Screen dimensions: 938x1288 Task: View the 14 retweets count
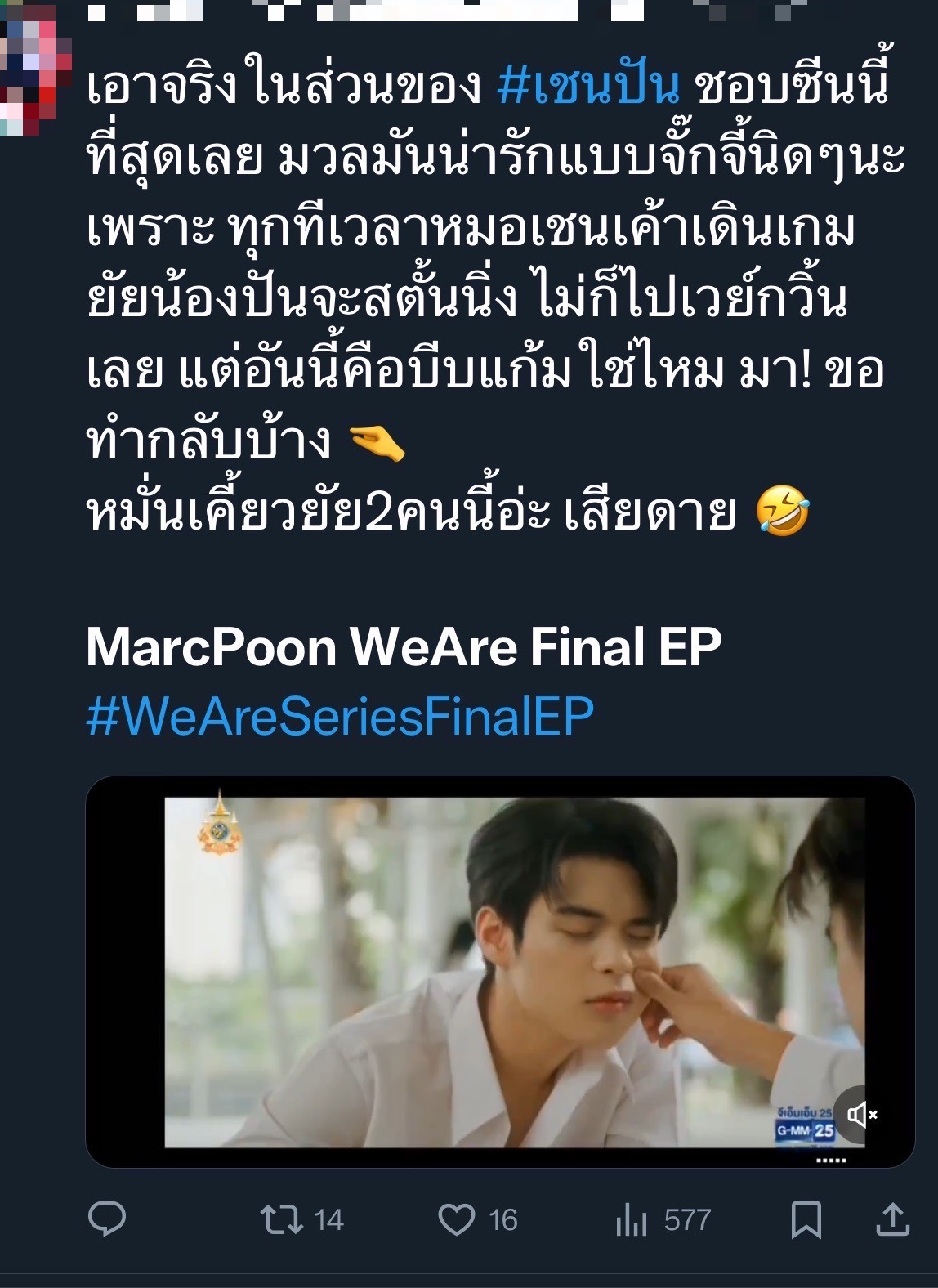point(328,1220)
